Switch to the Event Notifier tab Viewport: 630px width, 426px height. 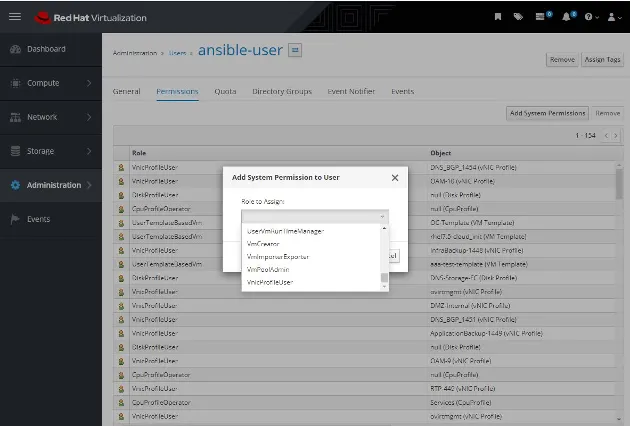click(351, 91)
